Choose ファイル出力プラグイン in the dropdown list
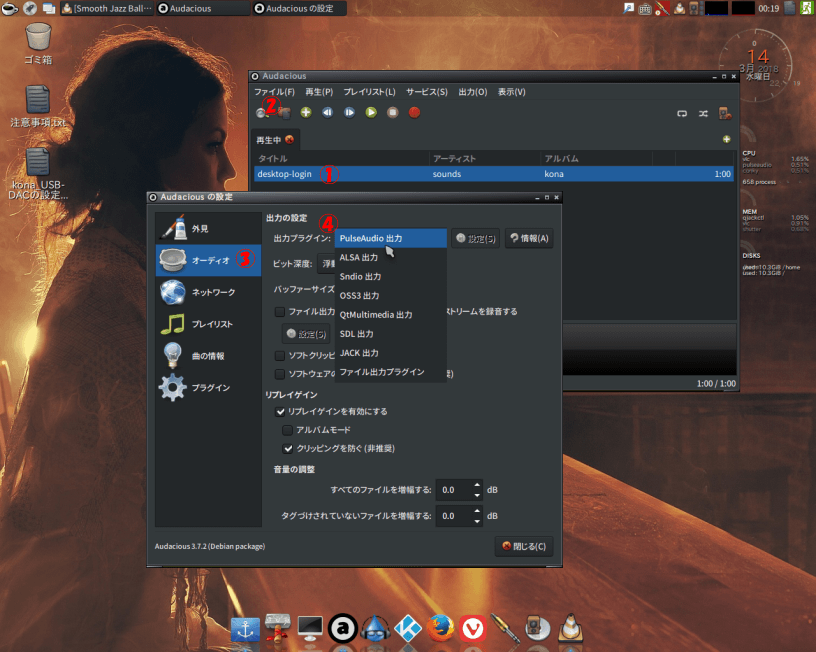Image resolution: width=816 pixels, height=652 pixels. 391,372
